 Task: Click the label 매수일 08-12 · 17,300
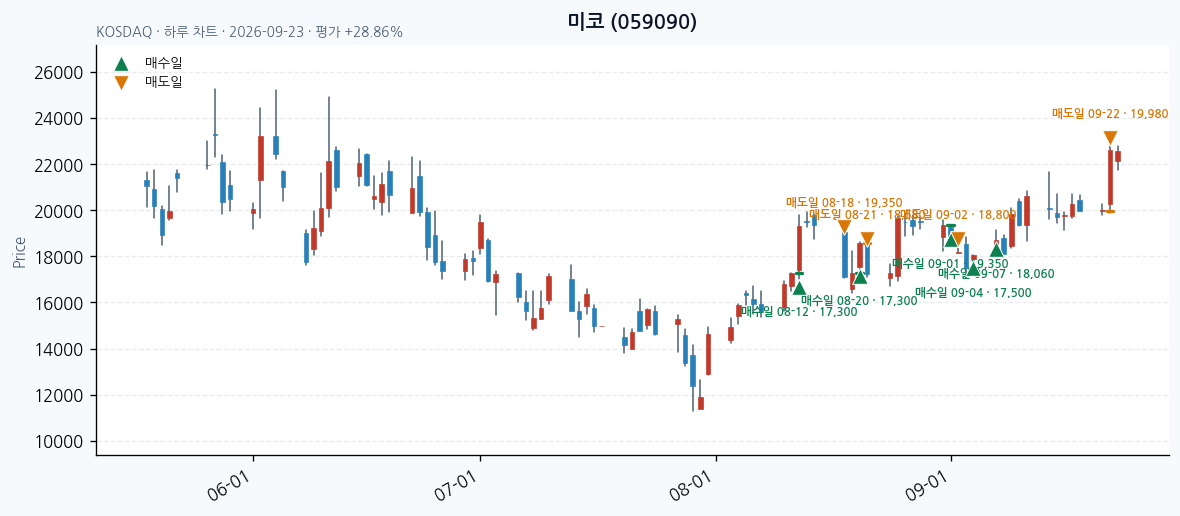tap(799, 311)
